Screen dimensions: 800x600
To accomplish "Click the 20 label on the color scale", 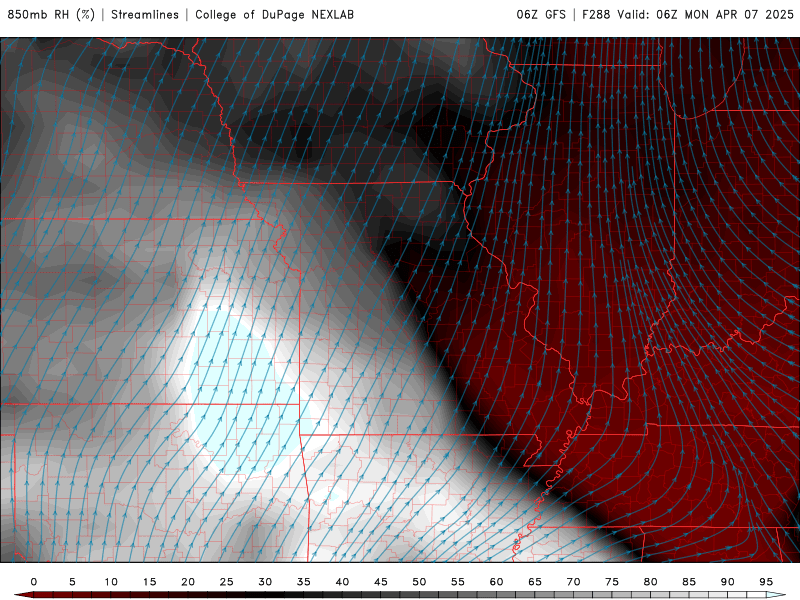I will 188,582.
